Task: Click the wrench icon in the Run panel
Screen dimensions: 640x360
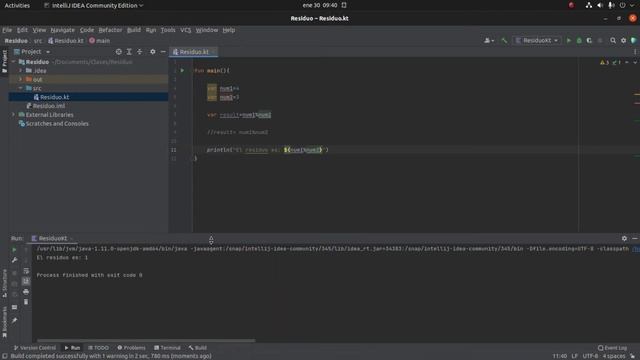Action: pos(14,260)
